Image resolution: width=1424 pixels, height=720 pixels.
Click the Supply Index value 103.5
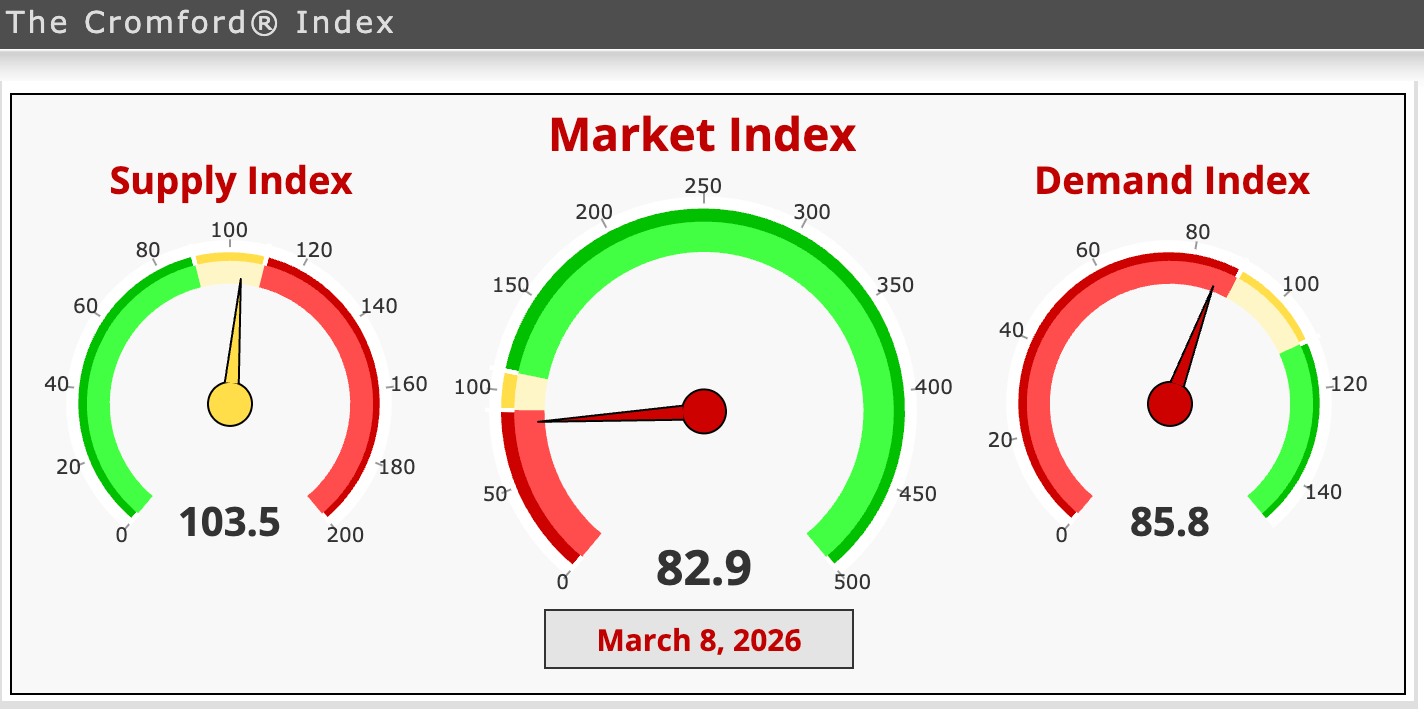tap(230, 521)
